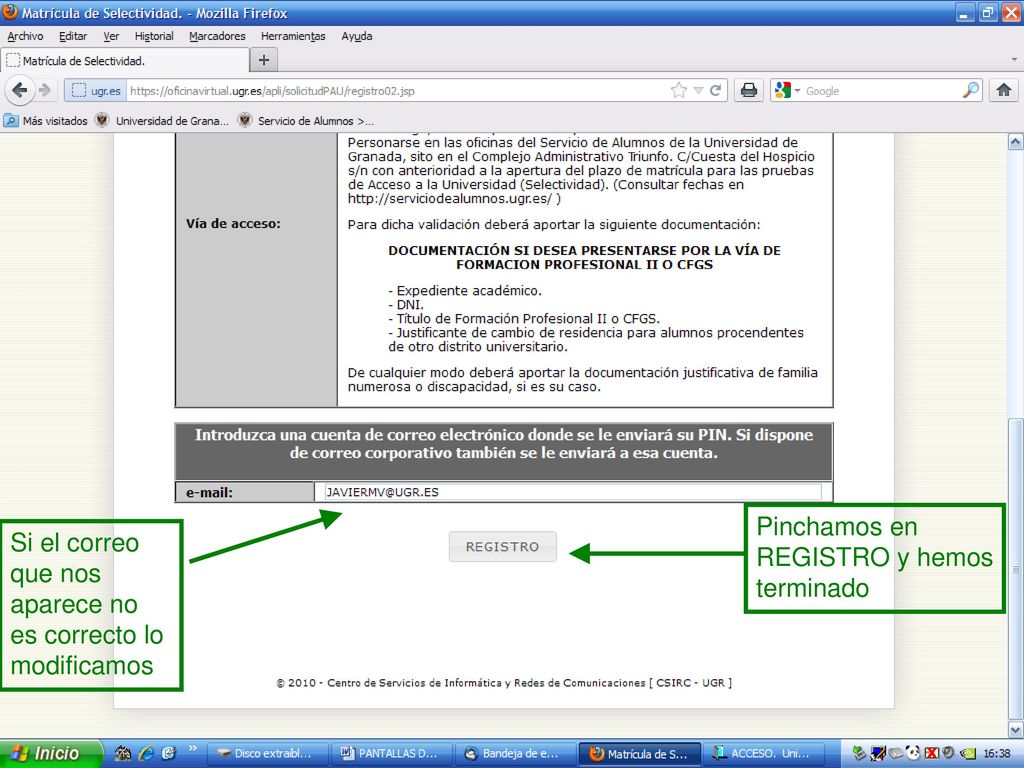1024x768 pixels.
Task: Open the Editar menu
Action: pos(73,36)
